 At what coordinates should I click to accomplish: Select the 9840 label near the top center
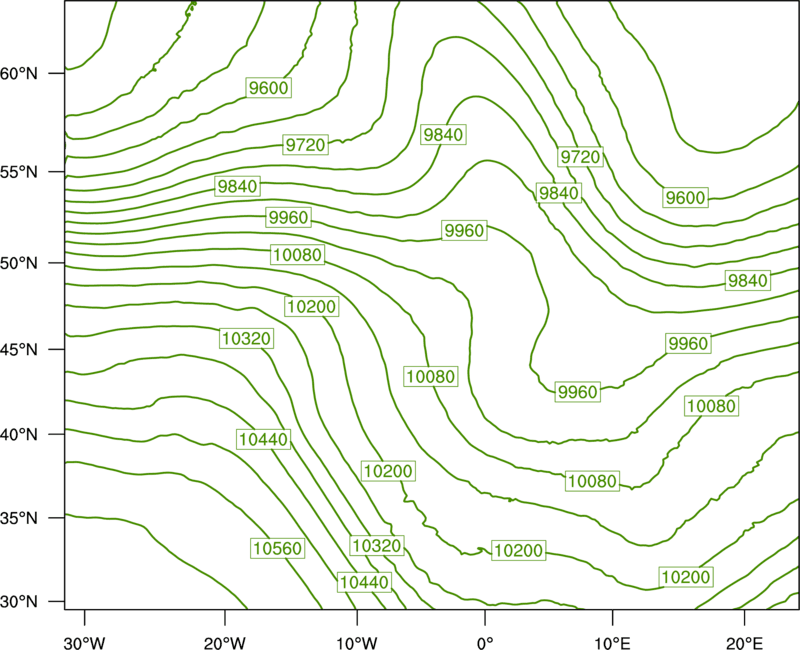point(443,135)
